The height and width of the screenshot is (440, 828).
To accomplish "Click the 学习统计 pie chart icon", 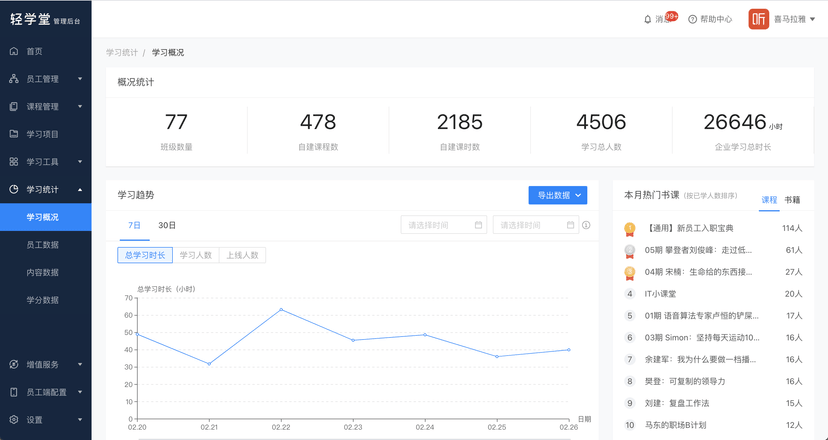I will click(14, 189).
